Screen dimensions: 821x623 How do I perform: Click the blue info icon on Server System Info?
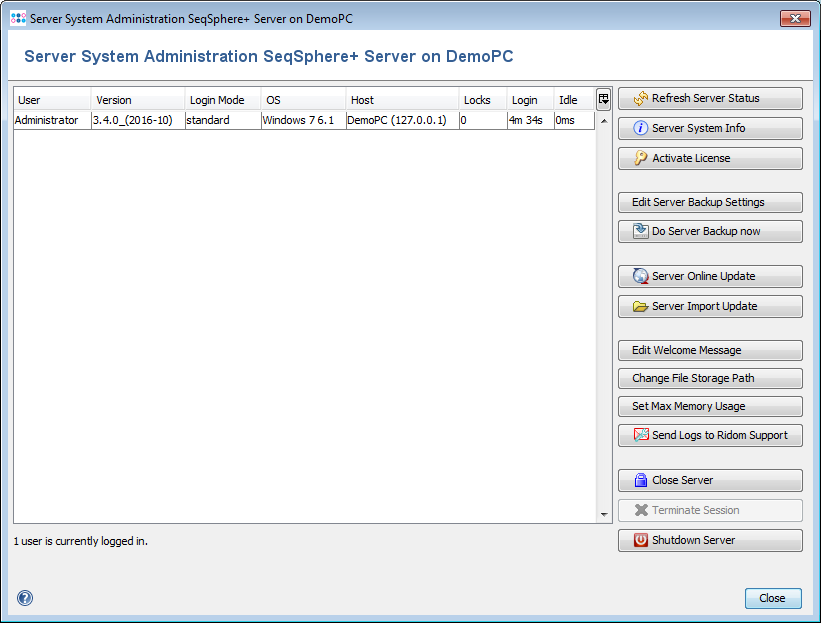(640, 128)
